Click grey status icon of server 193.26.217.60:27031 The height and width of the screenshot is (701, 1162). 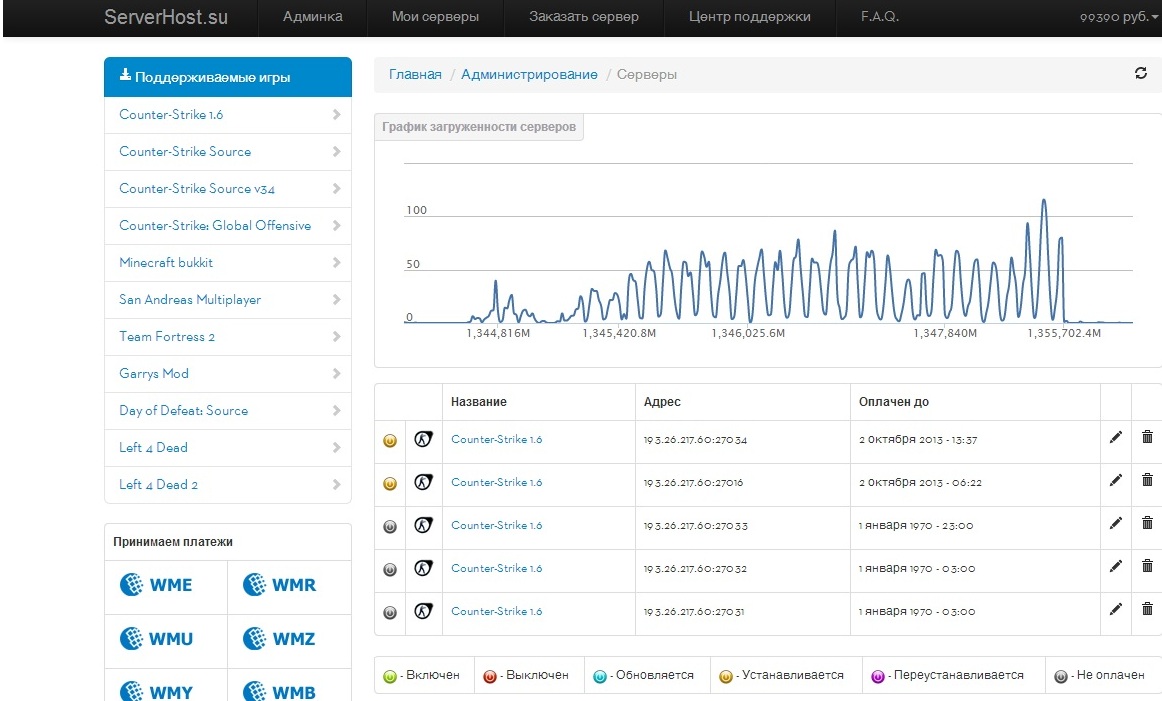pos(390,613)
